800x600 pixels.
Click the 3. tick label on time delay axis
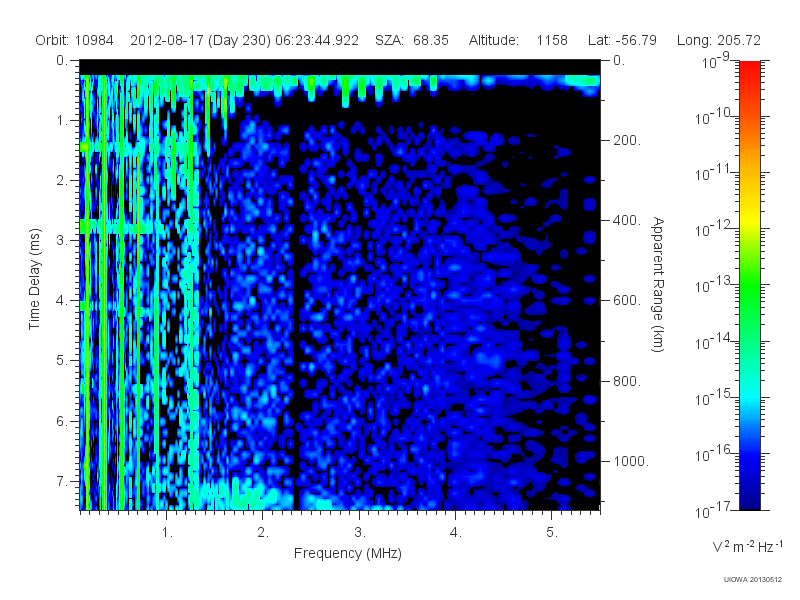point(62,240)
